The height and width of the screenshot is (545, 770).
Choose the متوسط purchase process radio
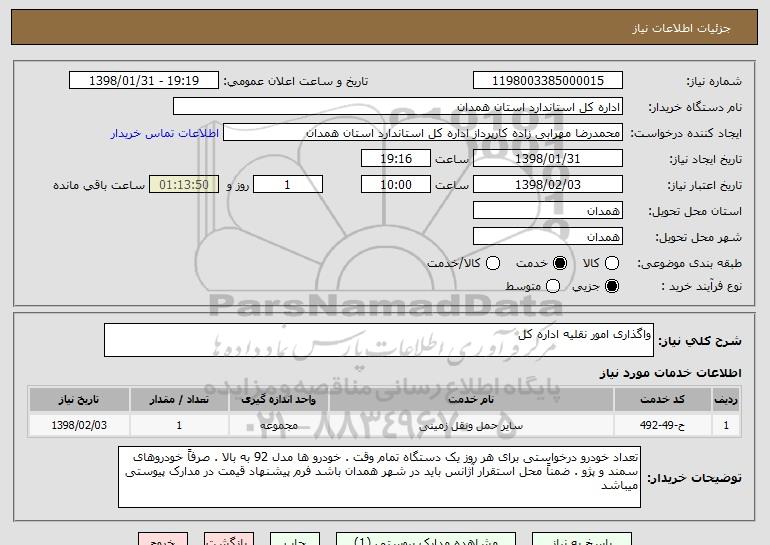click(553, 286)
